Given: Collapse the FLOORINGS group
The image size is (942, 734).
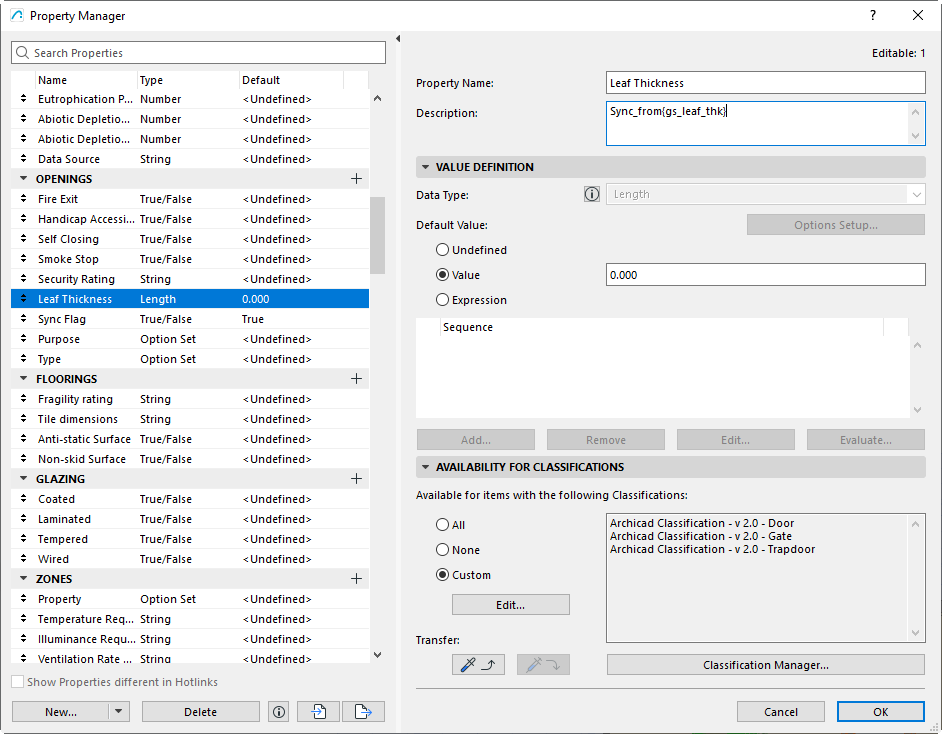Looking at the screenshot, I should pos(23,378).
